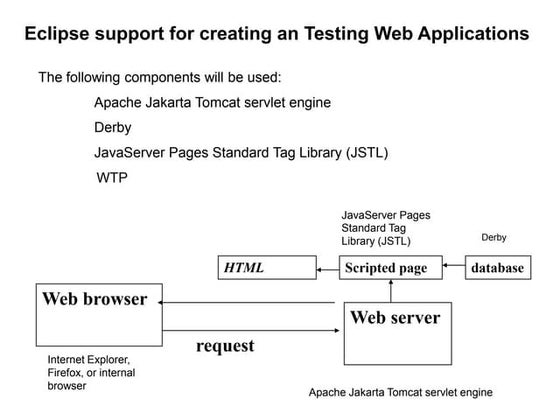Click the arrow from database to Scripted page
The height and width of the screenshot is (420, 560).
(x=454, y=265)
